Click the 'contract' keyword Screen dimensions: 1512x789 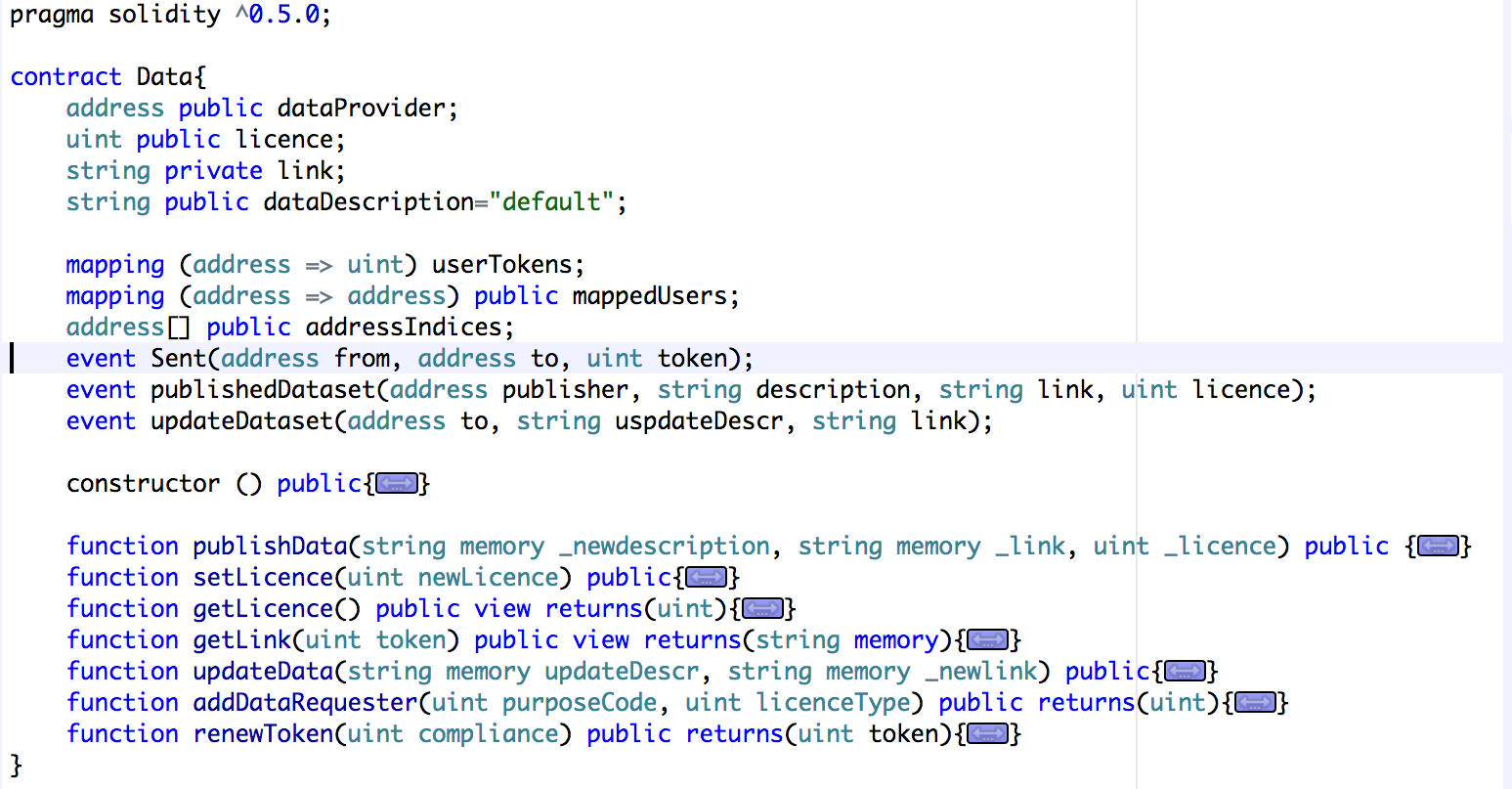(x=66, y=77)
